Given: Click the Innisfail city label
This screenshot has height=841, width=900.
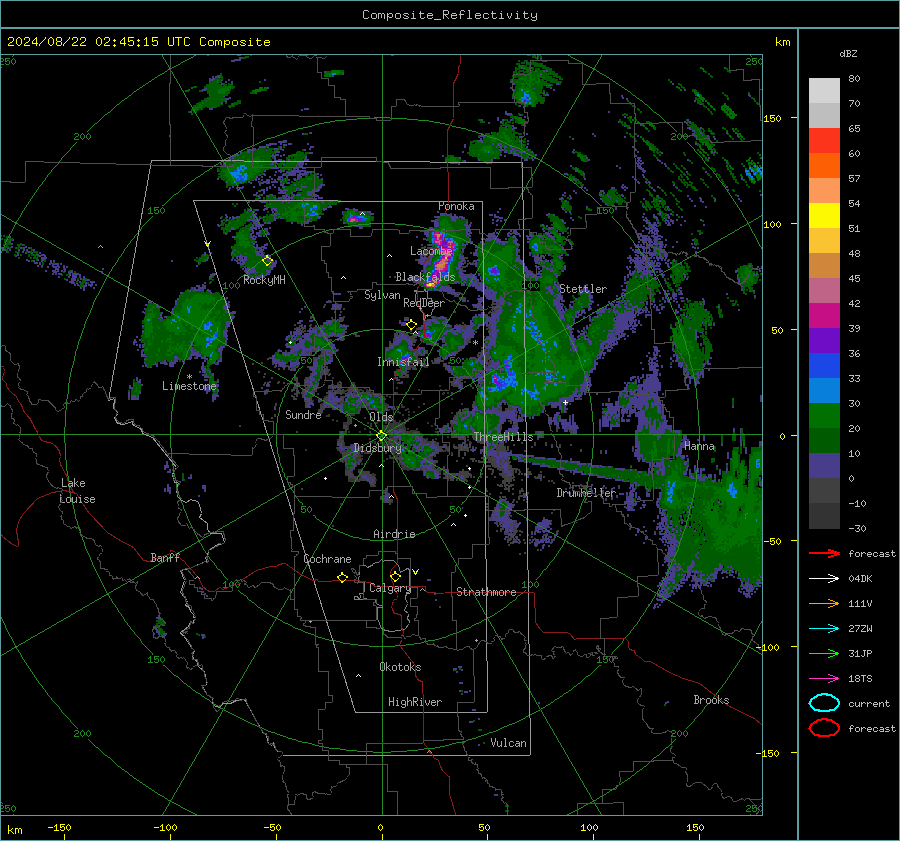Looking at the screenshot, I should (403, 362).
